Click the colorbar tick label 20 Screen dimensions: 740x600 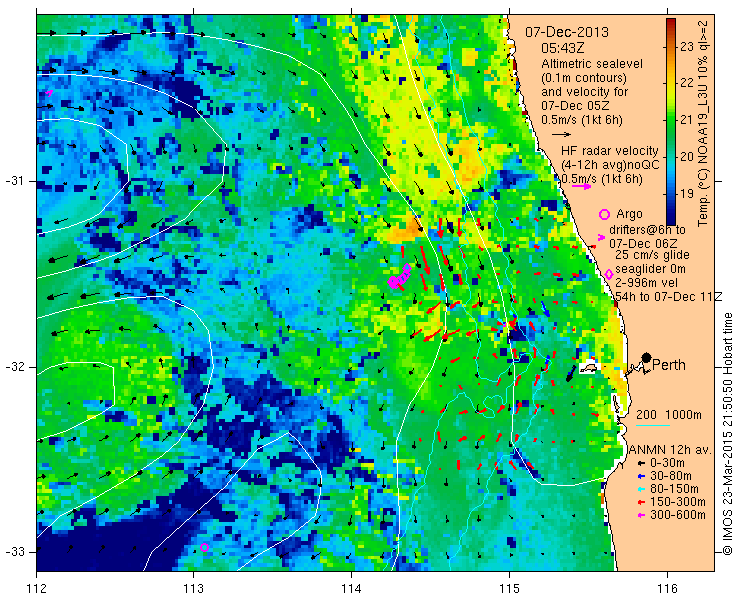(686, 157)
